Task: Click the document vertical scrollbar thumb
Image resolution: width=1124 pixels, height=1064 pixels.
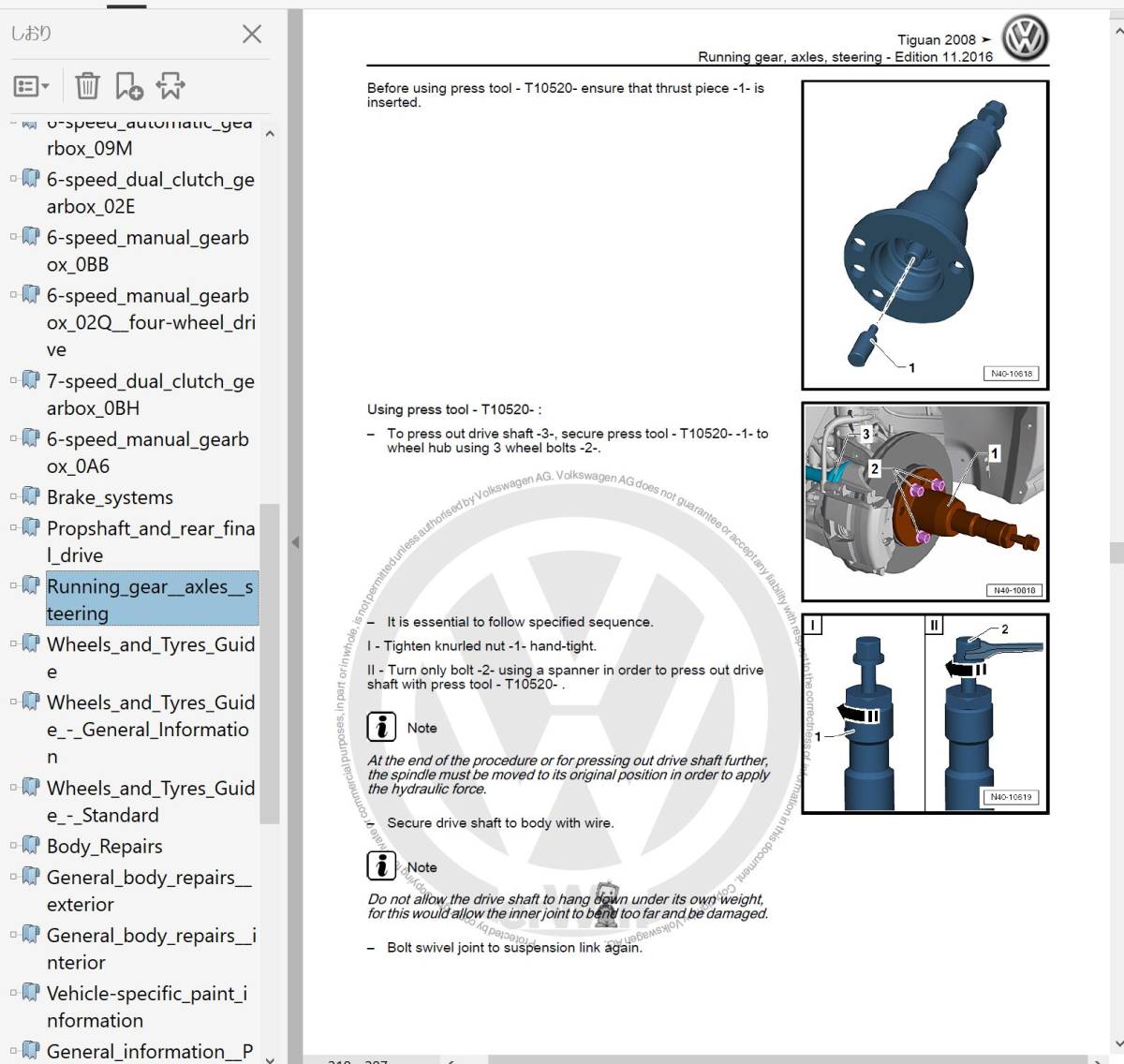Action: (x=1117, y=553)
